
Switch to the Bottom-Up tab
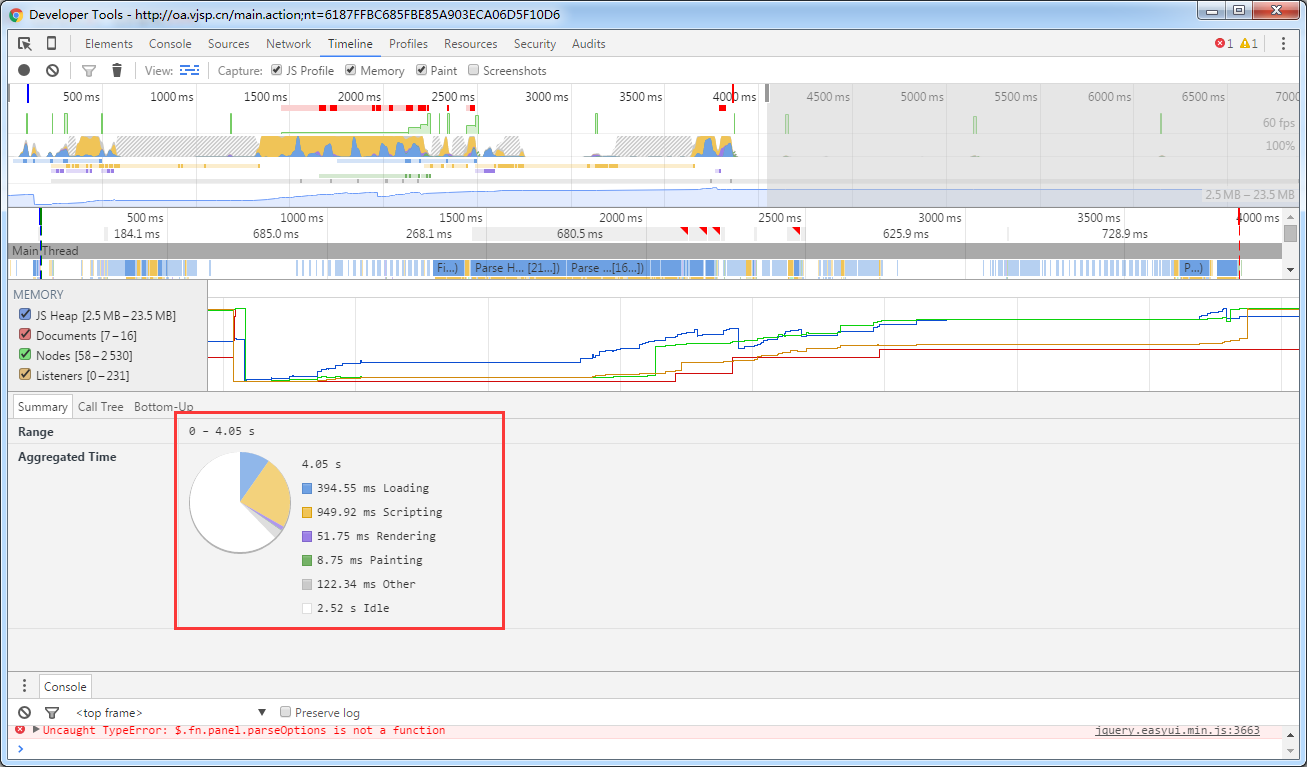(164, 407)
